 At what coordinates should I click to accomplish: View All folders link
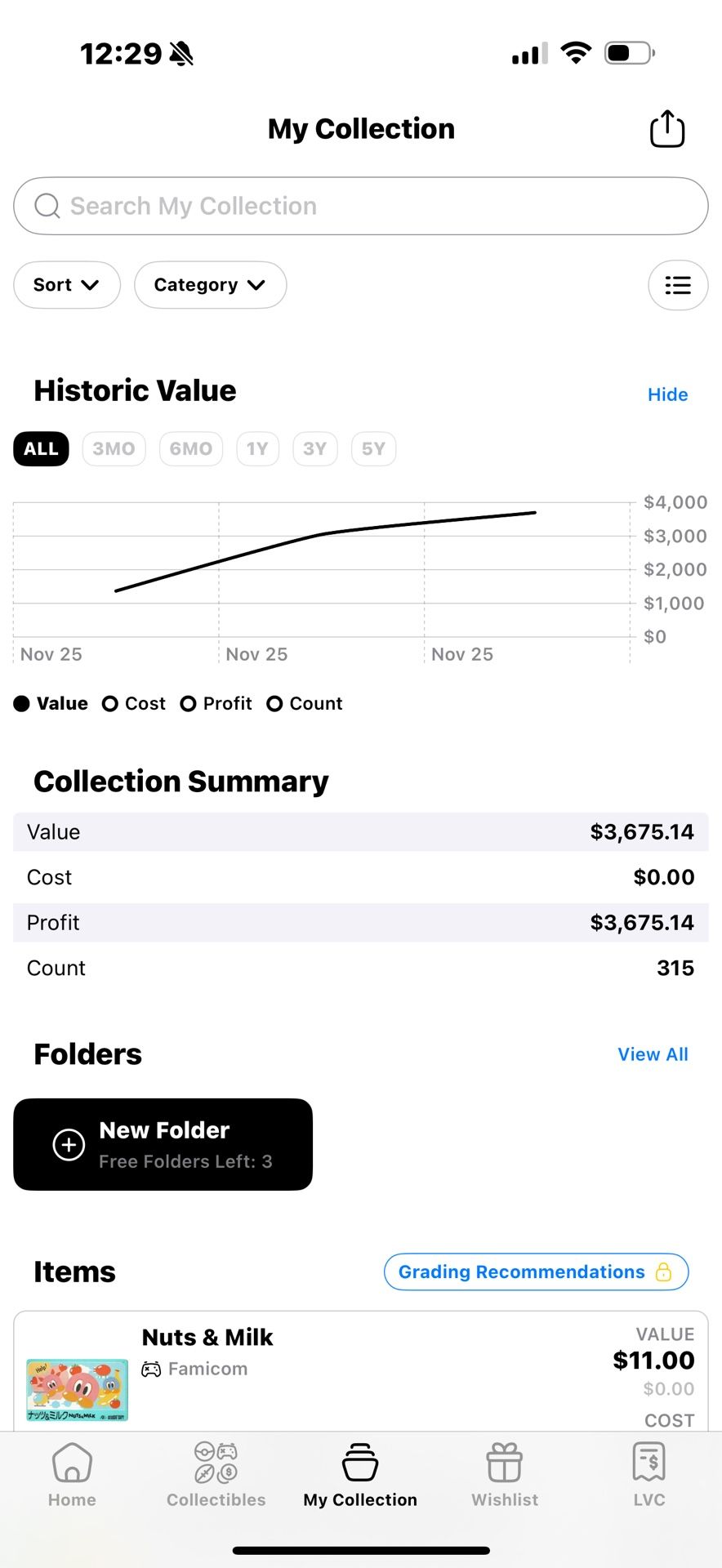[x=653, y=1054]
